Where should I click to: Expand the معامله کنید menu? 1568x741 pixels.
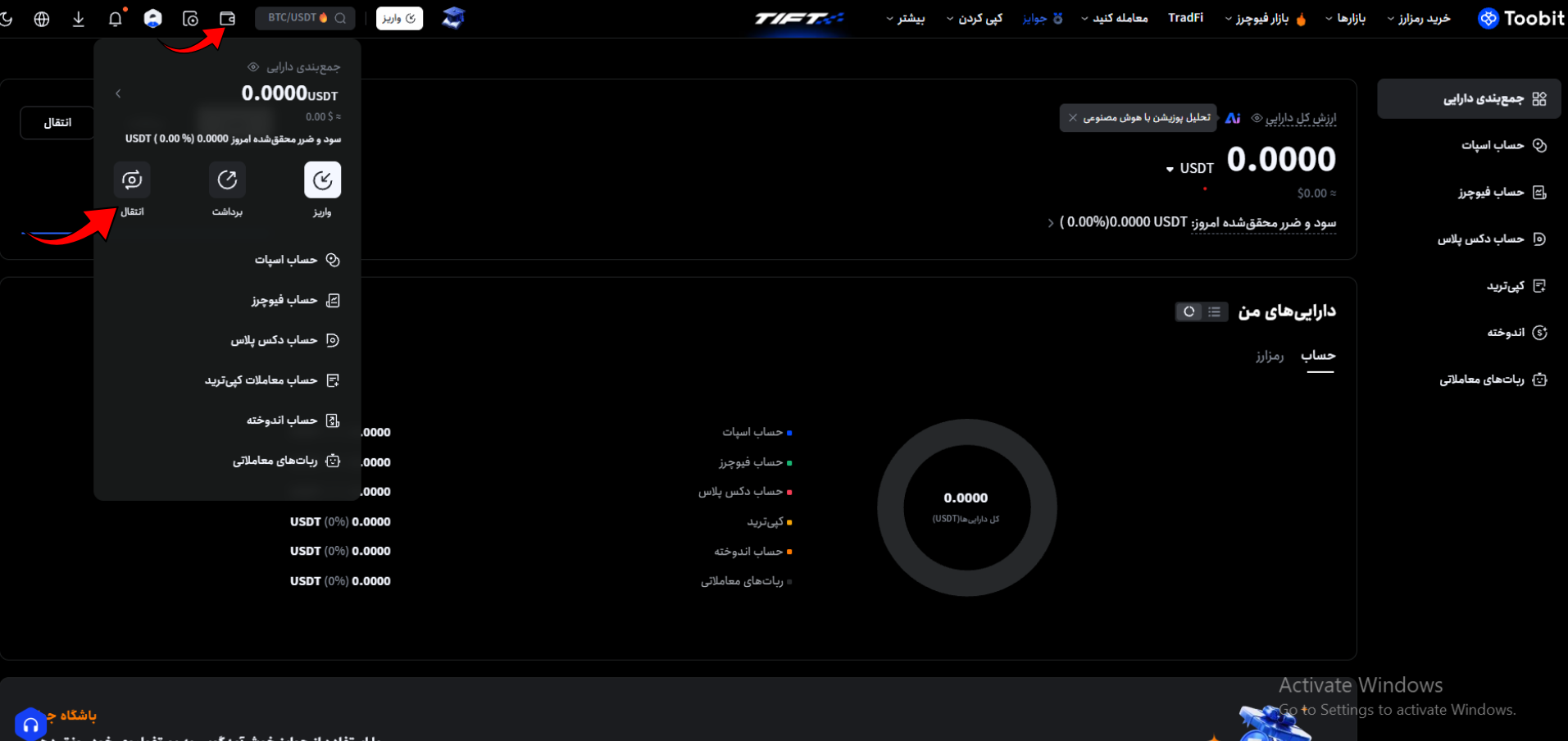pyautogui.click(x=1114, y=18)
